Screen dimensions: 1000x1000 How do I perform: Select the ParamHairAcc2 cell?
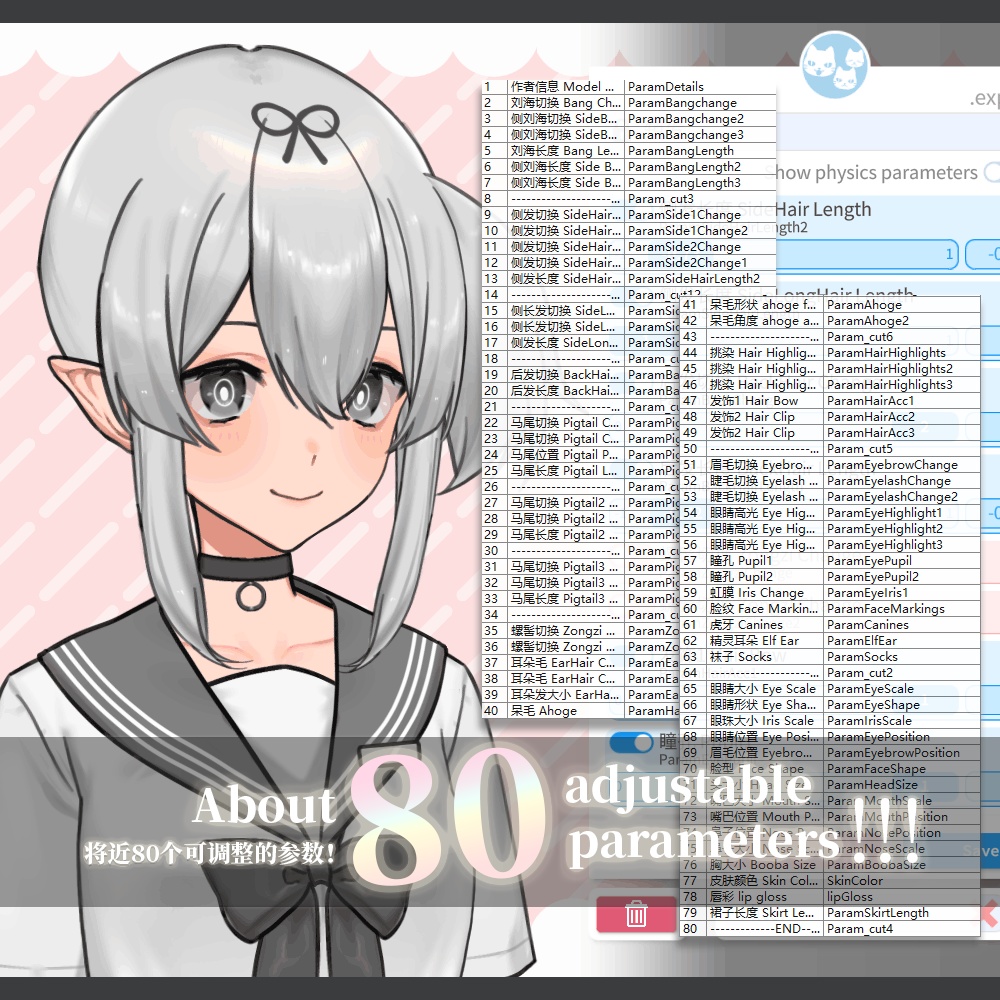pos(902,416)
